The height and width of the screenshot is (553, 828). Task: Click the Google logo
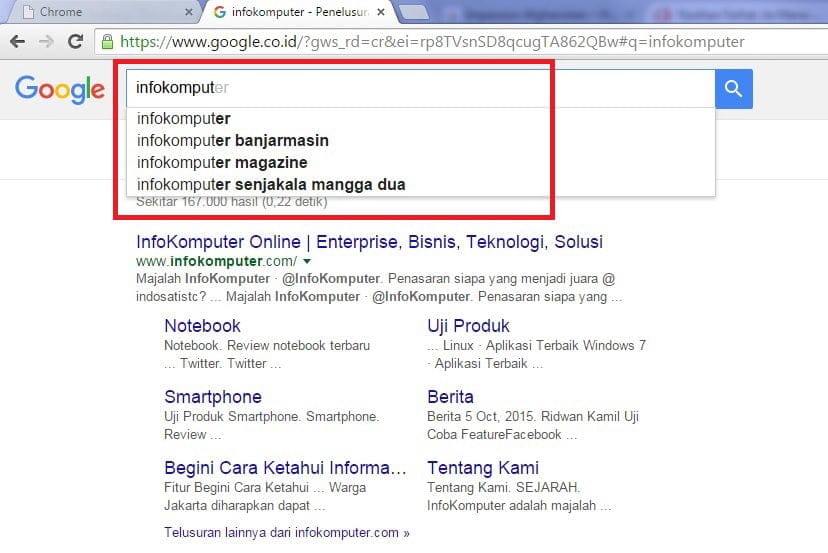60,89
